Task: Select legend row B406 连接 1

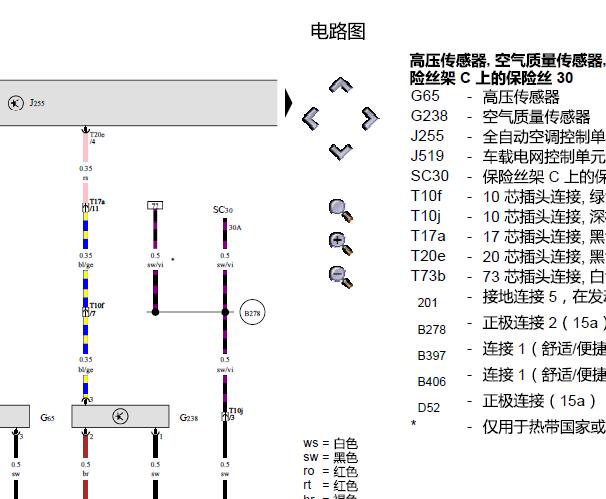Action: click(511, 377)
